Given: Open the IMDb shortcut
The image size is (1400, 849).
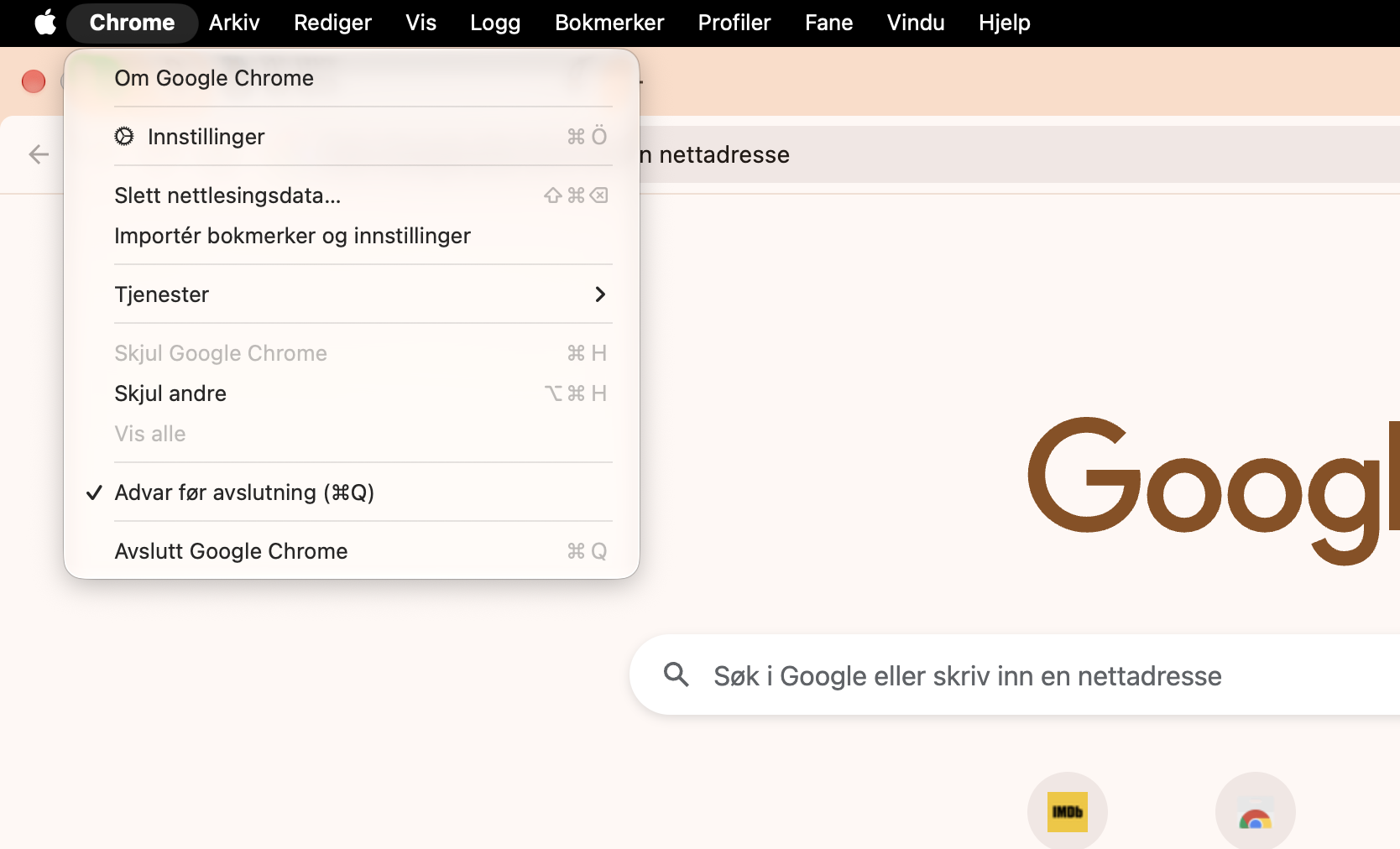Looking at the screenshot, I should [1068, 811].
